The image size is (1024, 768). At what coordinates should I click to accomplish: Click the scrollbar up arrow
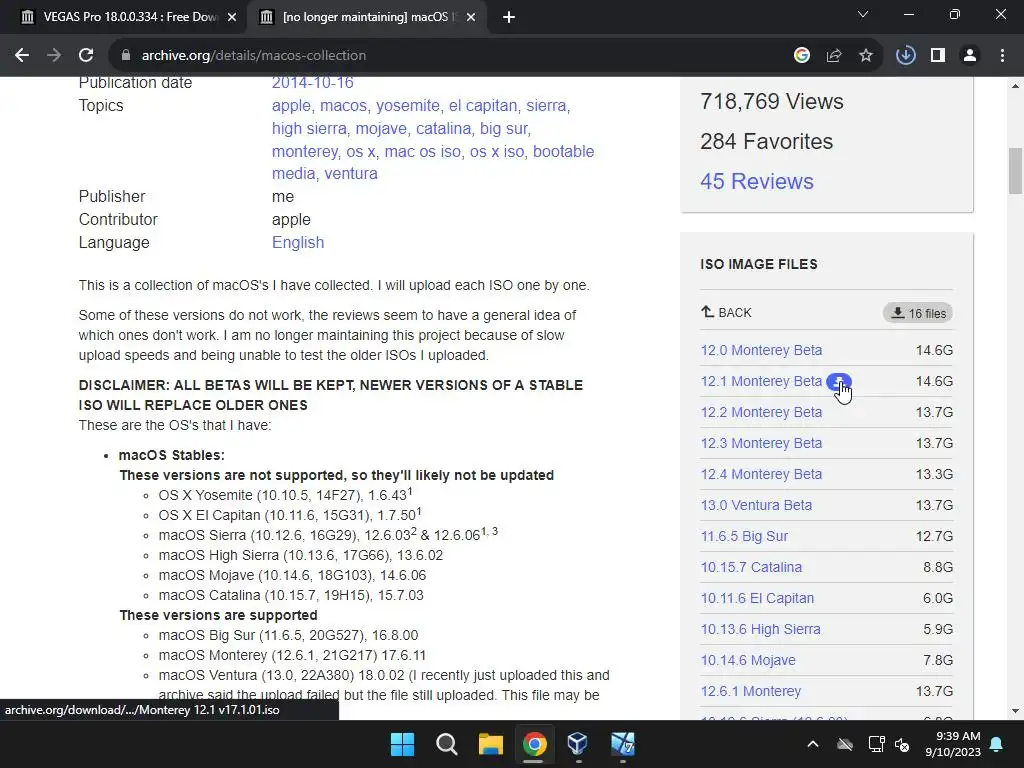tap(1015, 86)
